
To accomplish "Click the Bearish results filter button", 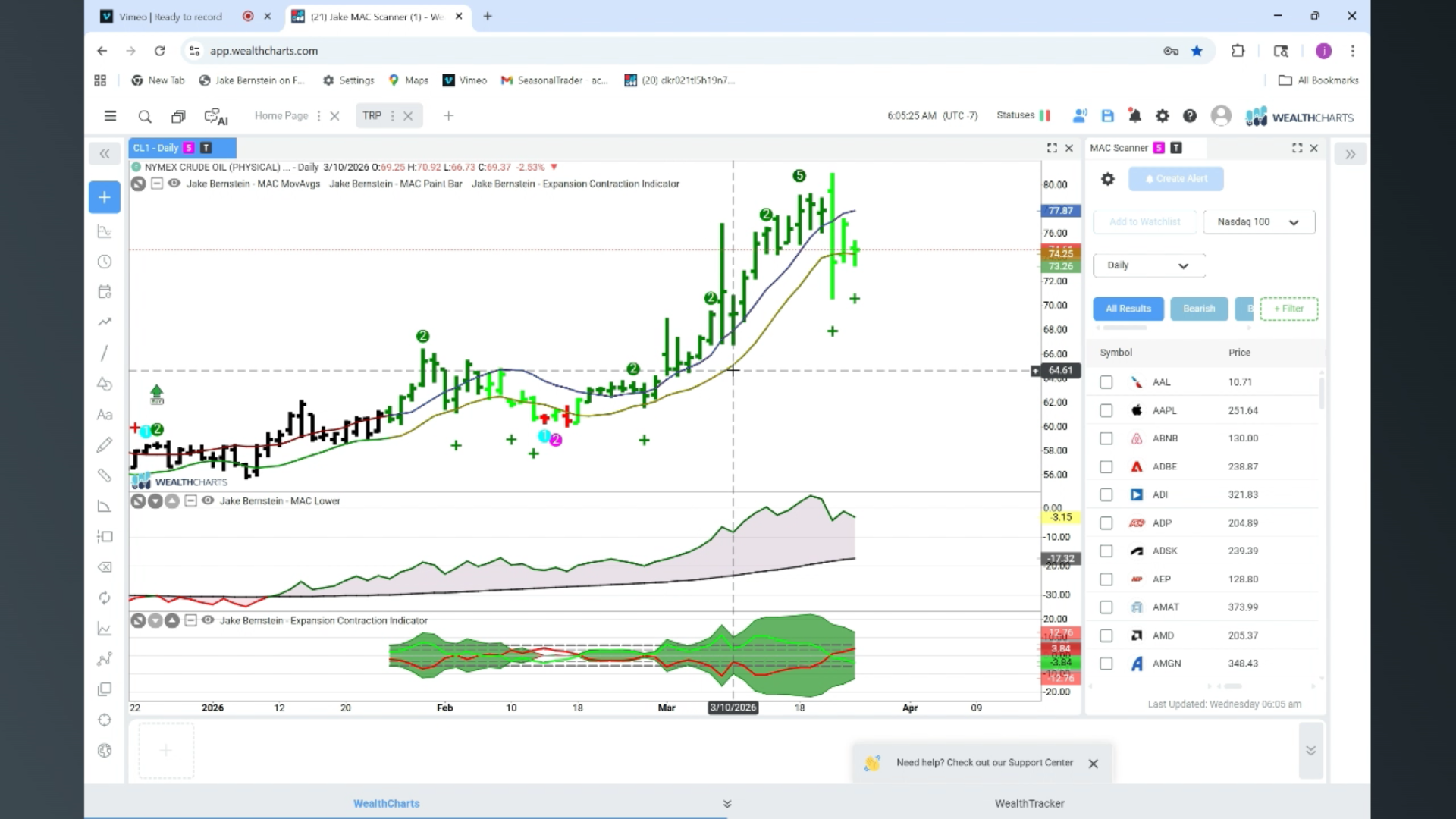I will [1199, 309].
